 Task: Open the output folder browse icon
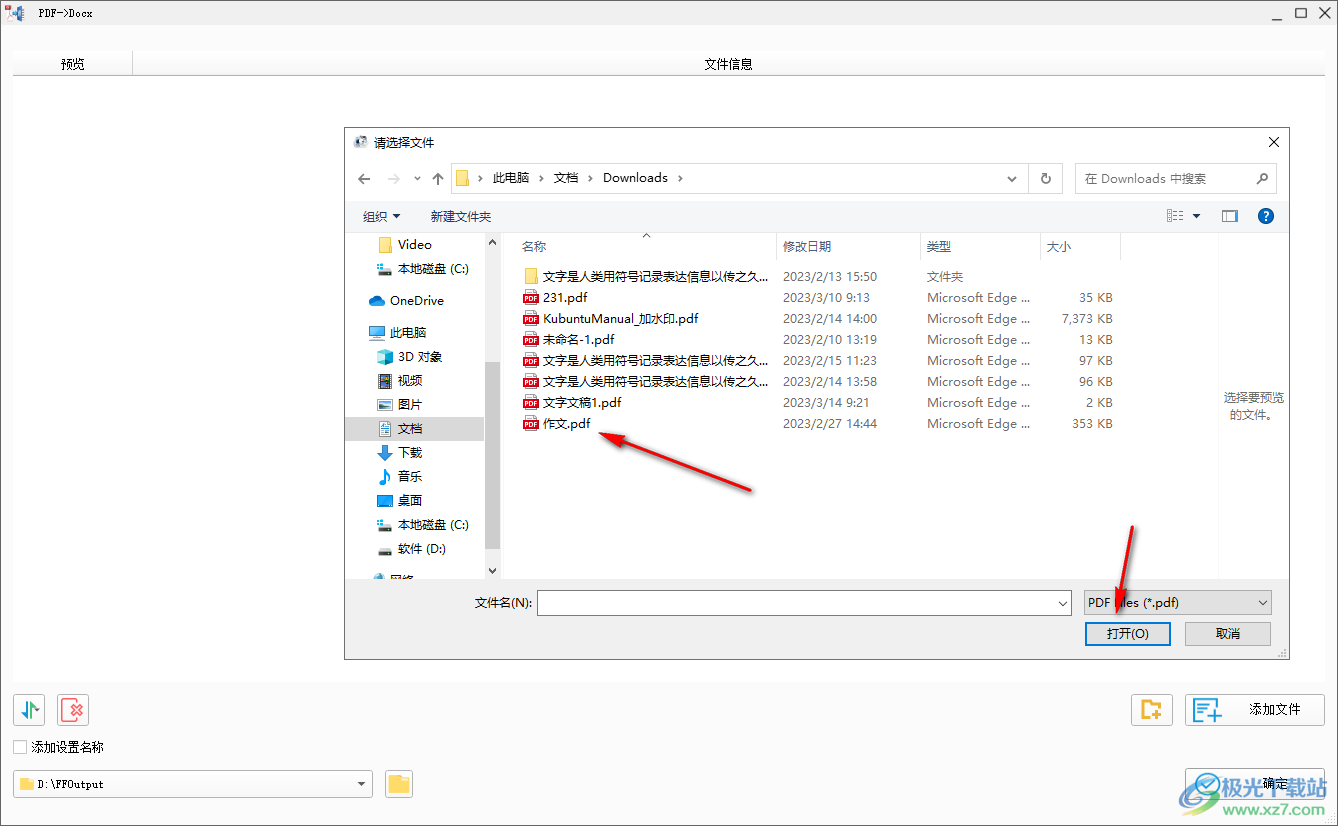(399, 784)
